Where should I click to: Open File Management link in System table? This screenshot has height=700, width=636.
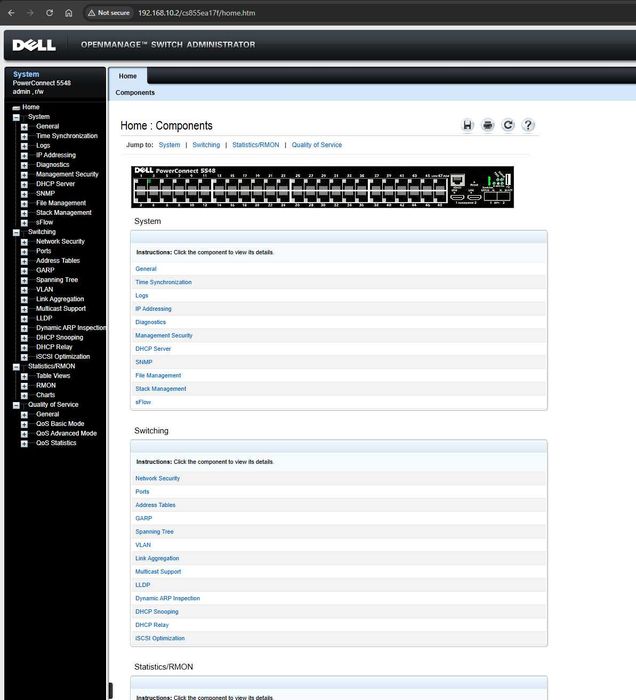[158, 375]
